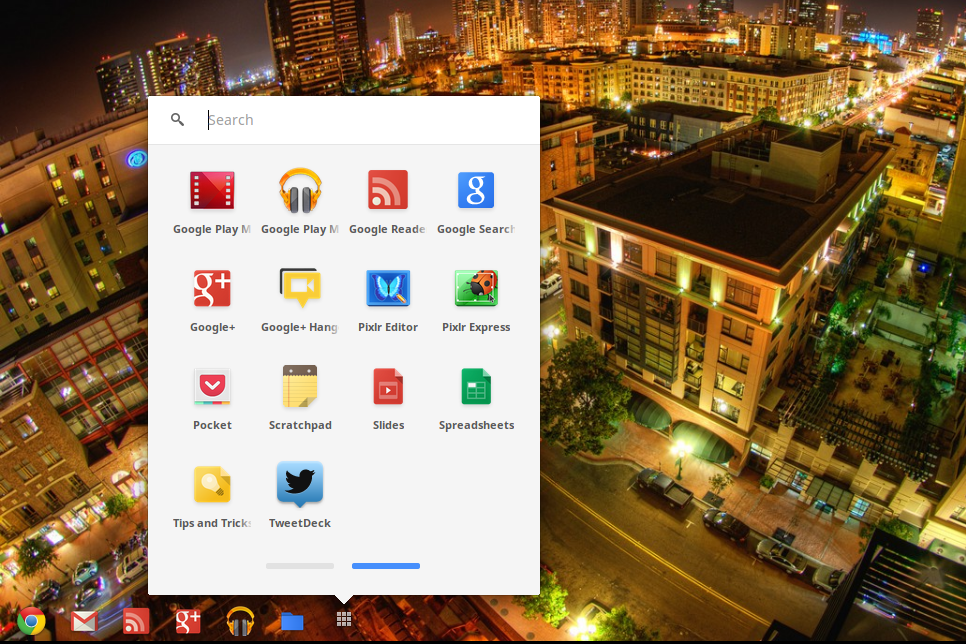Screen dimensions: 966x644
Task: Open Google Play Movies app with the red film icon
Action: [x=212, y=190]
